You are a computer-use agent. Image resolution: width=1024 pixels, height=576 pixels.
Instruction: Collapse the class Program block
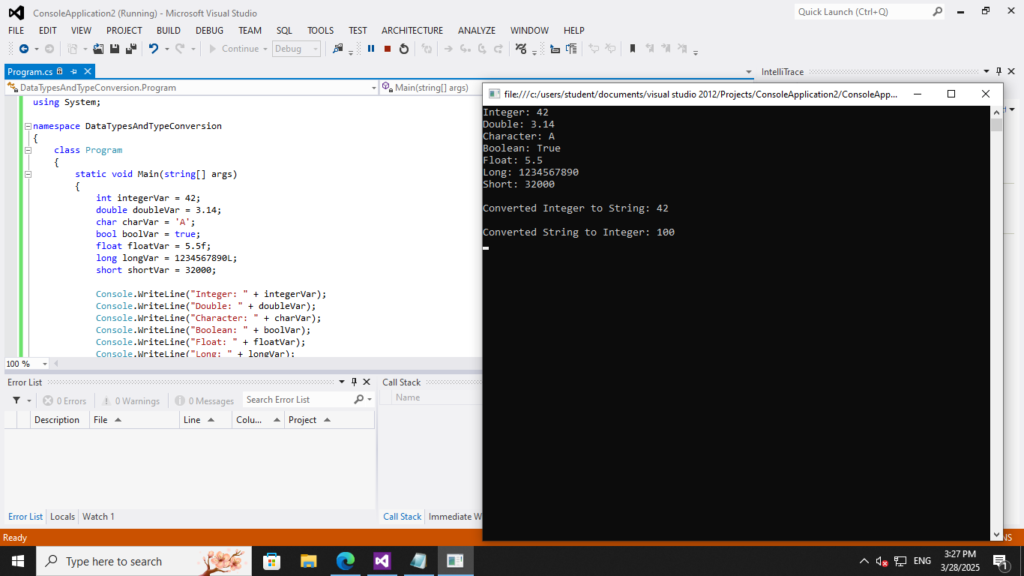[x=28, y=150]
